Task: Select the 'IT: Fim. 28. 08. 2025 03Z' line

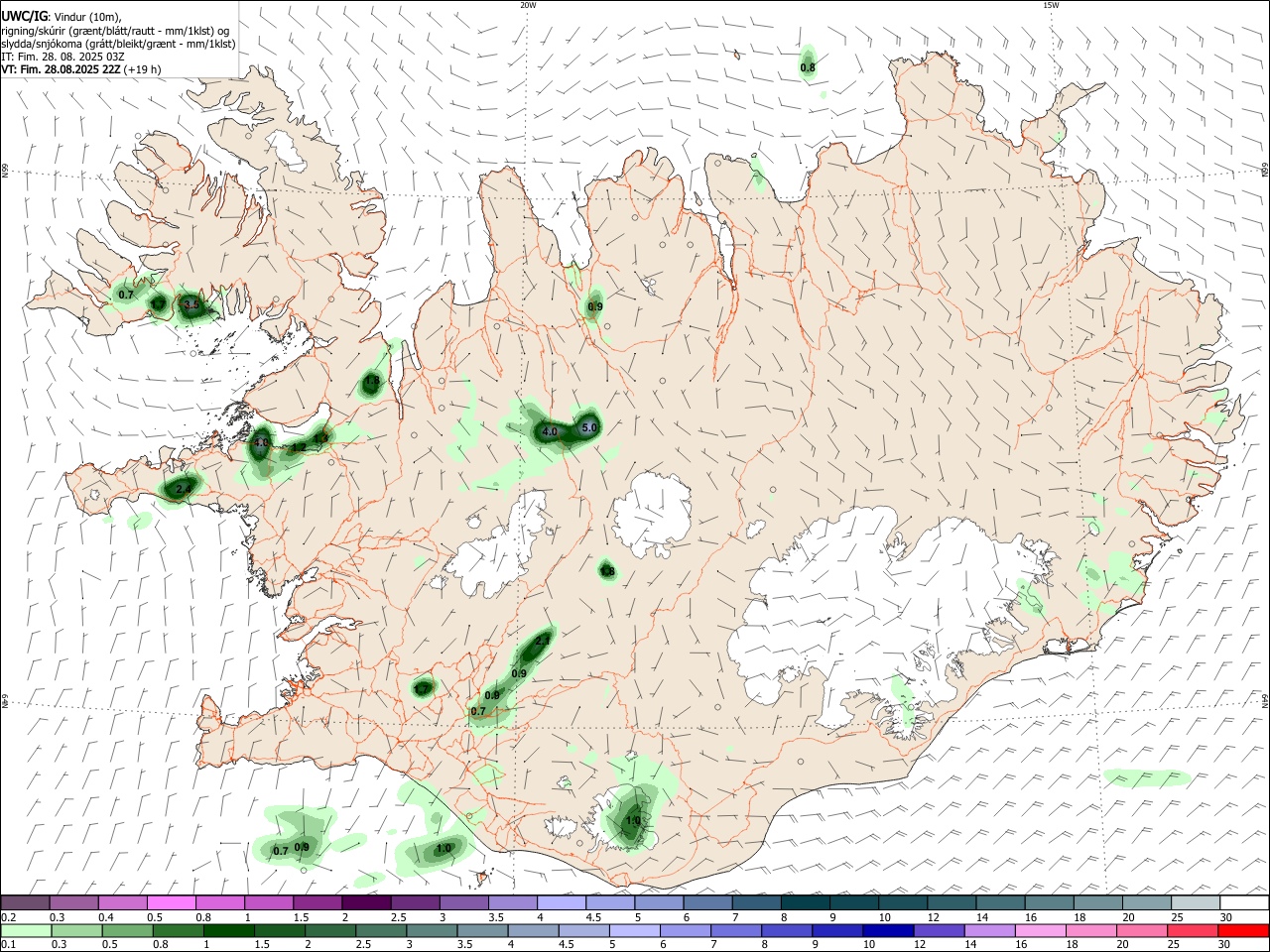Action: [x=63, y=57]
